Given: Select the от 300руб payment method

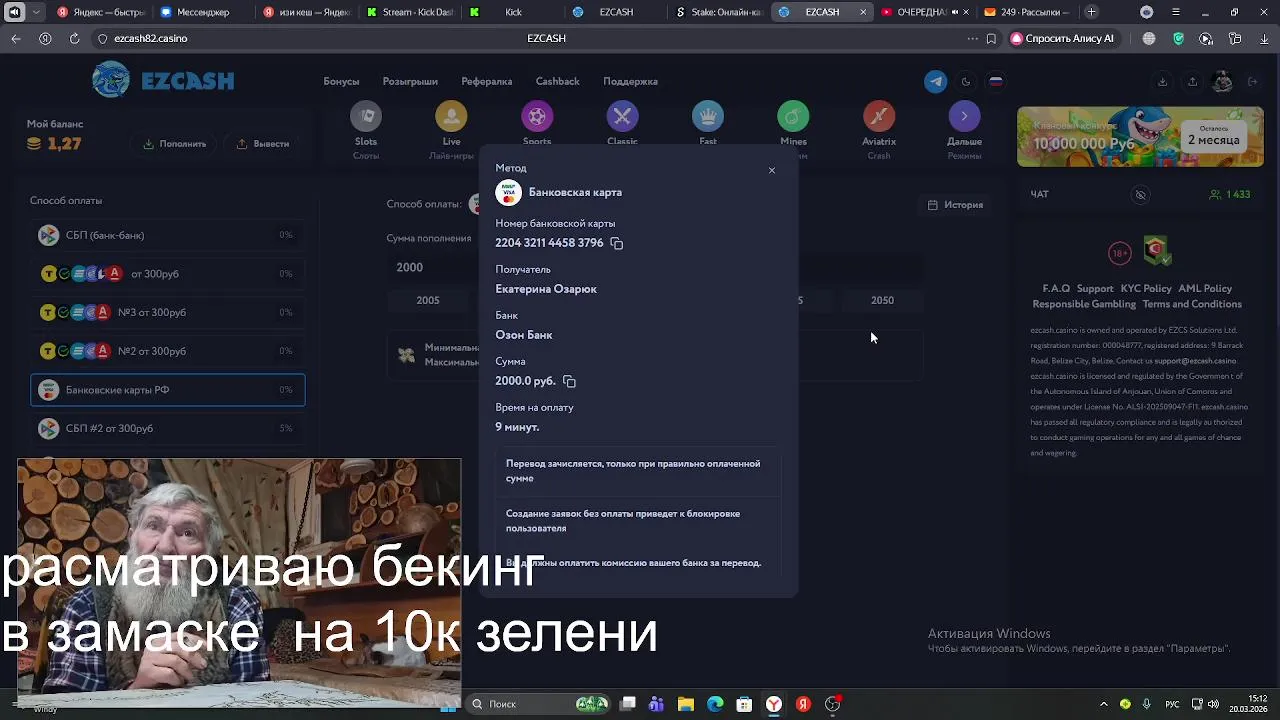Looking at the screenshot, I should point(167,274).
